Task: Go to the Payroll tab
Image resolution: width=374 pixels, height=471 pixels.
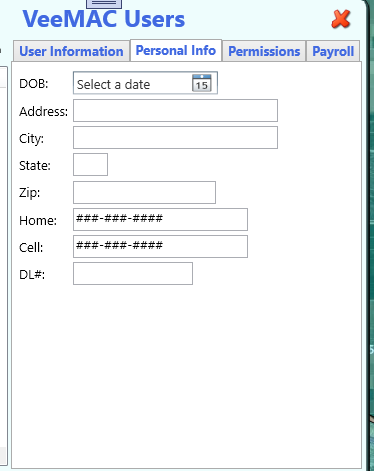Action: pyautogui.click(x=333, y=51)
